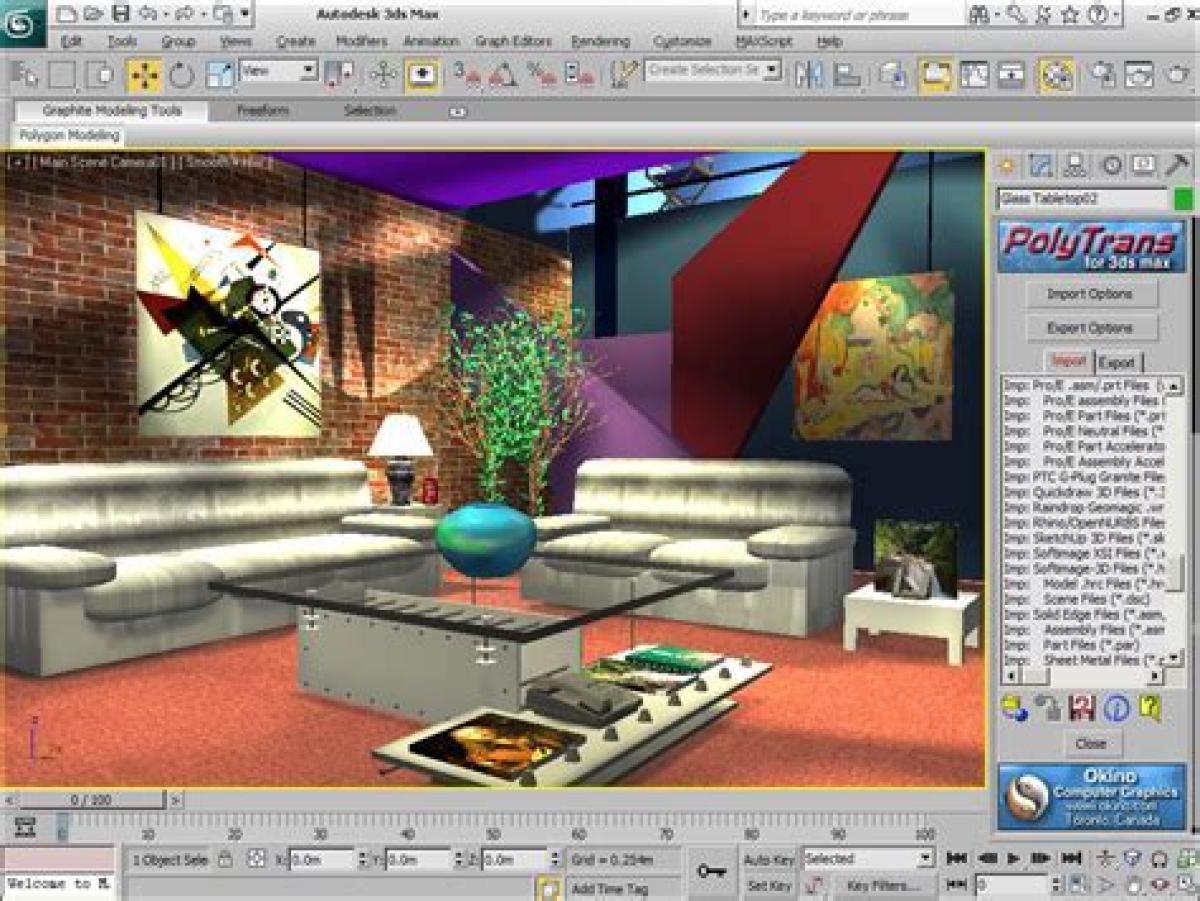Open the Selected key filter dropdown
Viewport: 1200px width, 901px height.
coord(867,859)
